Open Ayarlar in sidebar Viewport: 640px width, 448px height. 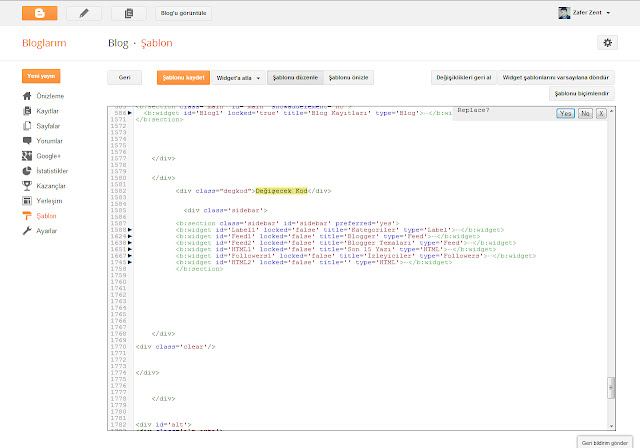click(47, 231)
